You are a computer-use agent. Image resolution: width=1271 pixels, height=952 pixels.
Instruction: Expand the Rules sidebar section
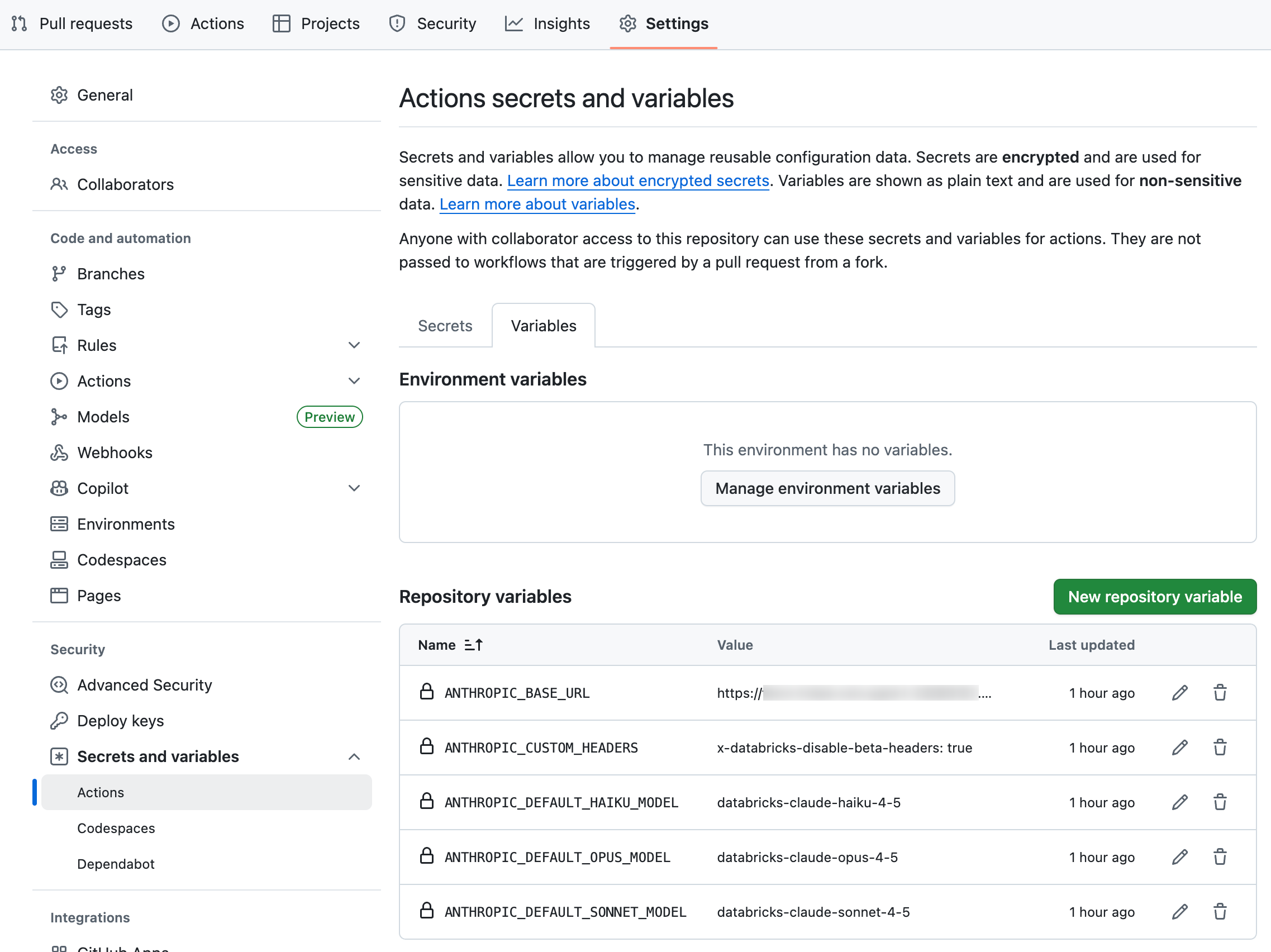(354, 345)
